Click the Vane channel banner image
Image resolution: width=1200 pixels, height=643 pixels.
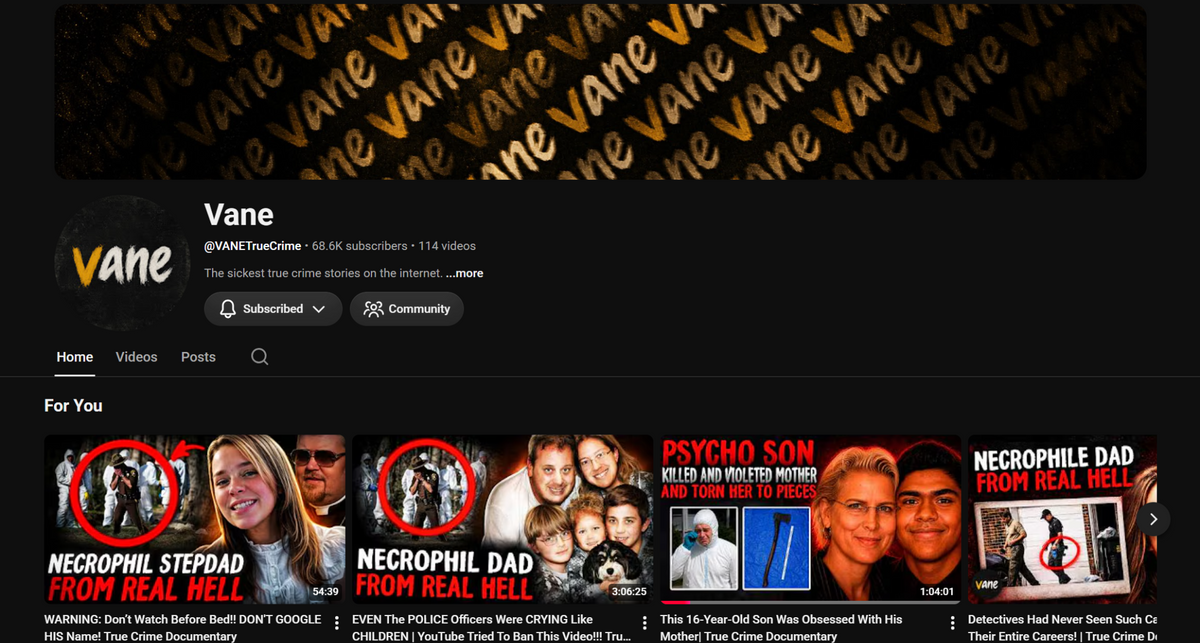600,91
